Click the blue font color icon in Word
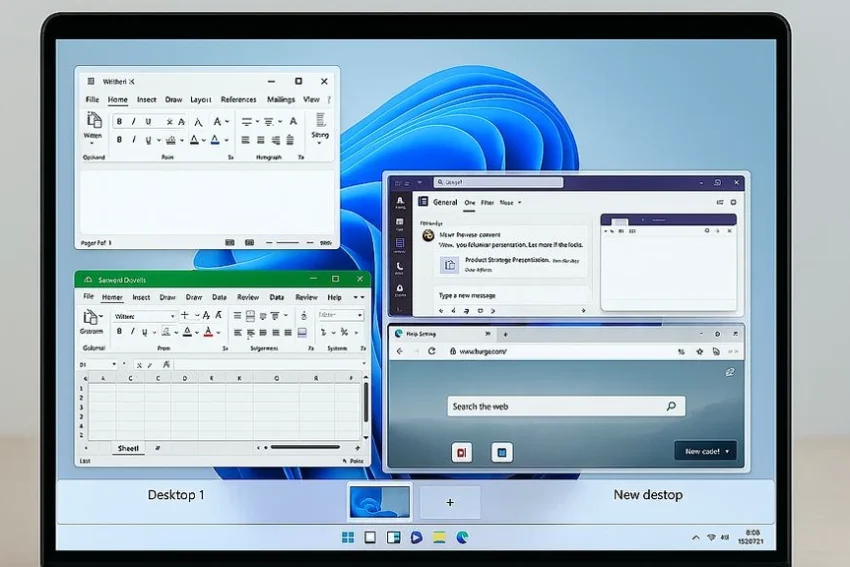 pyautogui.click(x=215, y=140)
